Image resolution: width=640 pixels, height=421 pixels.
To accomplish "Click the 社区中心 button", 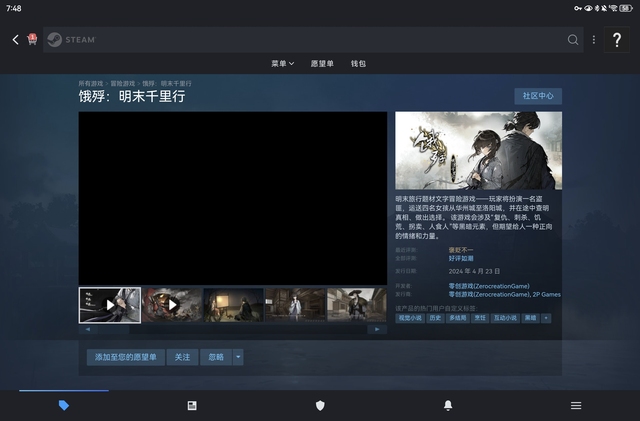I will click(538, 96).
